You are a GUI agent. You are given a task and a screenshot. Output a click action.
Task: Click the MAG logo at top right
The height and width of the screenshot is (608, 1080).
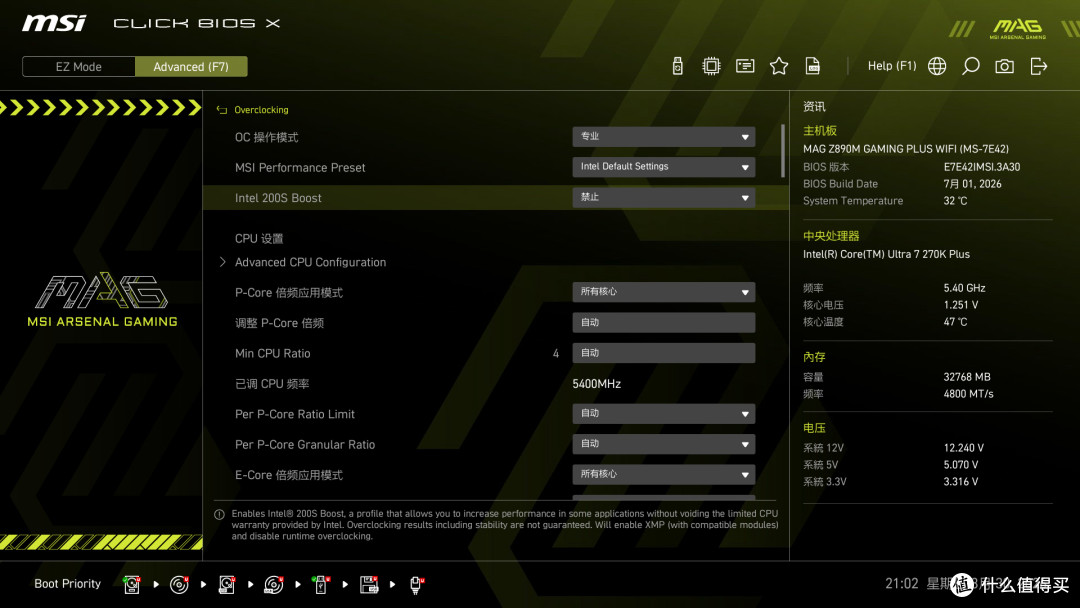(x=1018, y=28)
